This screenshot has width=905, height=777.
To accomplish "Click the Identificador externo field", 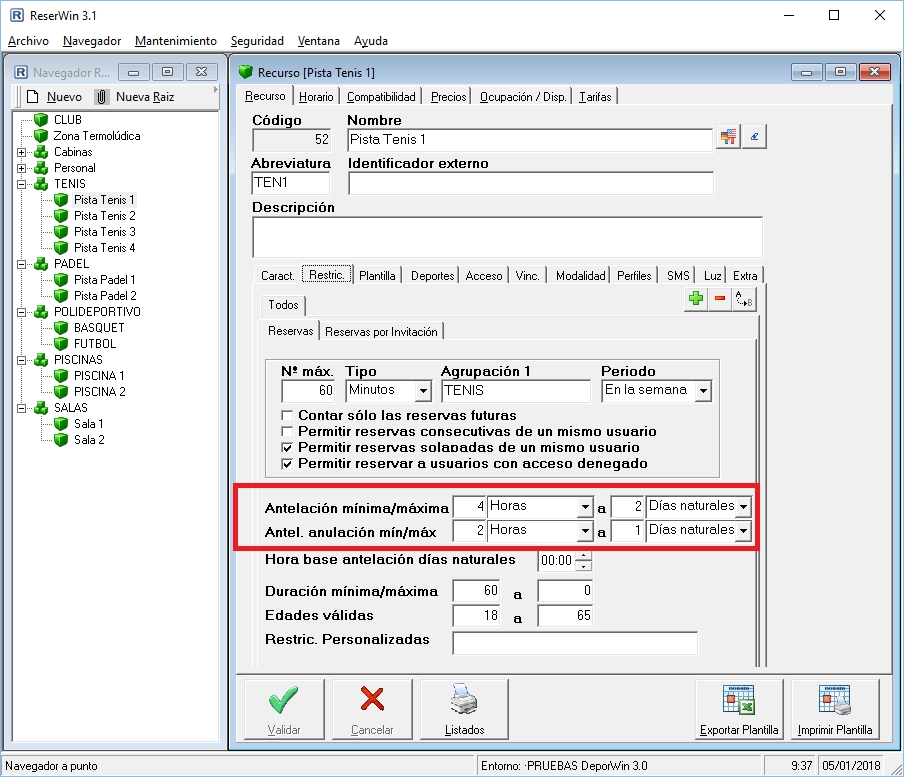I will 531,183.
